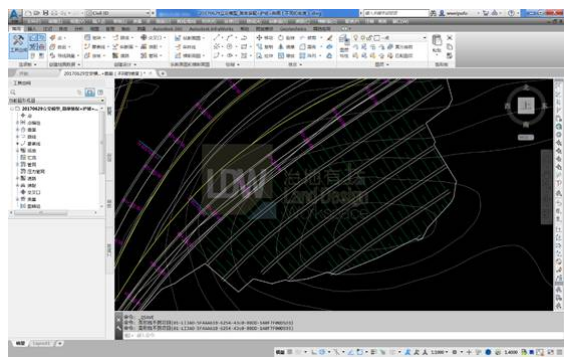
Task: Click the title bar help search box
Action: pos(396,13)
